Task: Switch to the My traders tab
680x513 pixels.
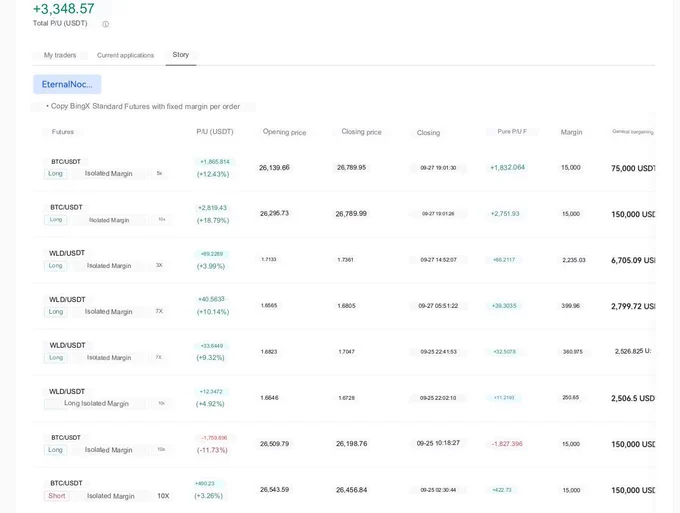Action: [x=60, y=55]
